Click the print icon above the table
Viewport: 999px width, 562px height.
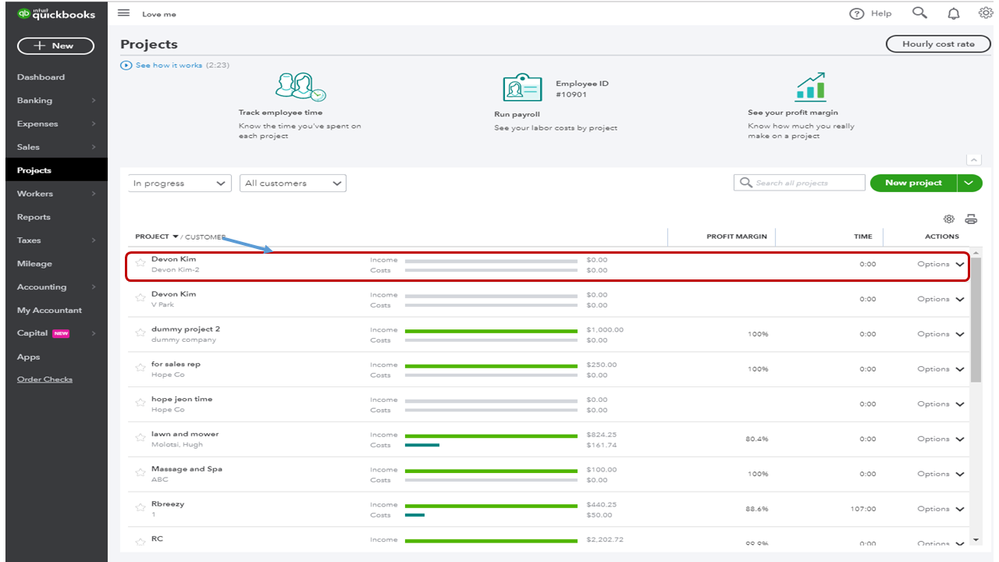[x=970, y=219]
